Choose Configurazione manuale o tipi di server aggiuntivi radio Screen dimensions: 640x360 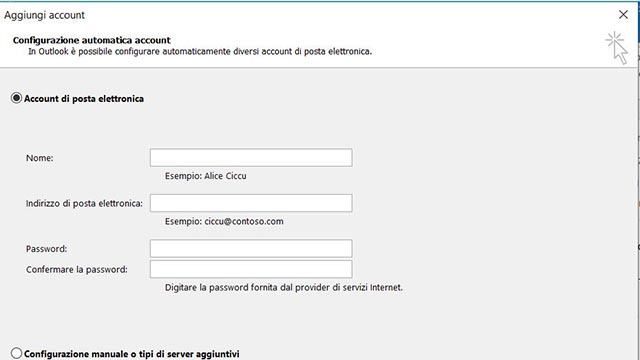click(16, 353)
